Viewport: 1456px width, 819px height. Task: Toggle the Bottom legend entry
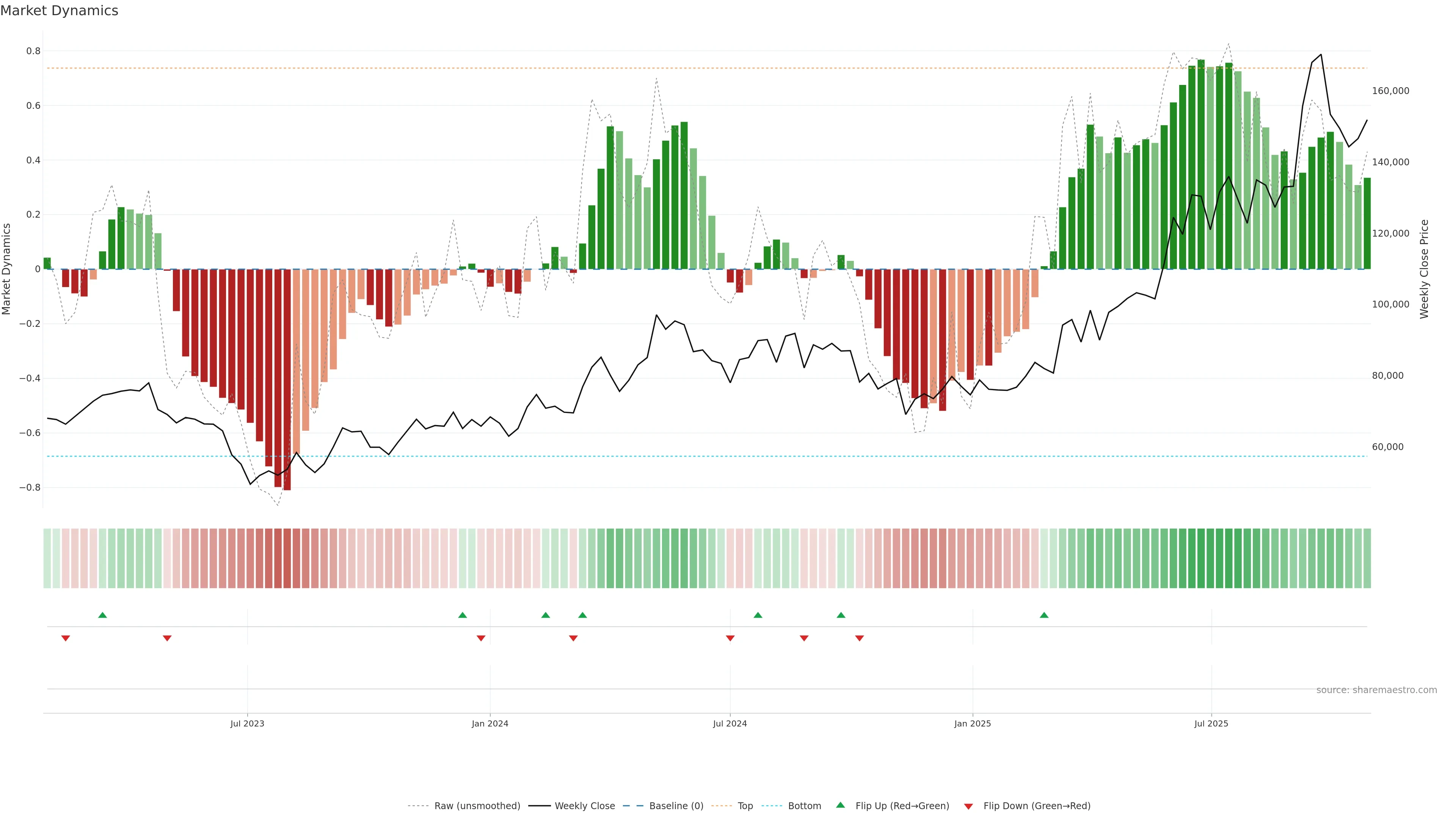point(804,806)
